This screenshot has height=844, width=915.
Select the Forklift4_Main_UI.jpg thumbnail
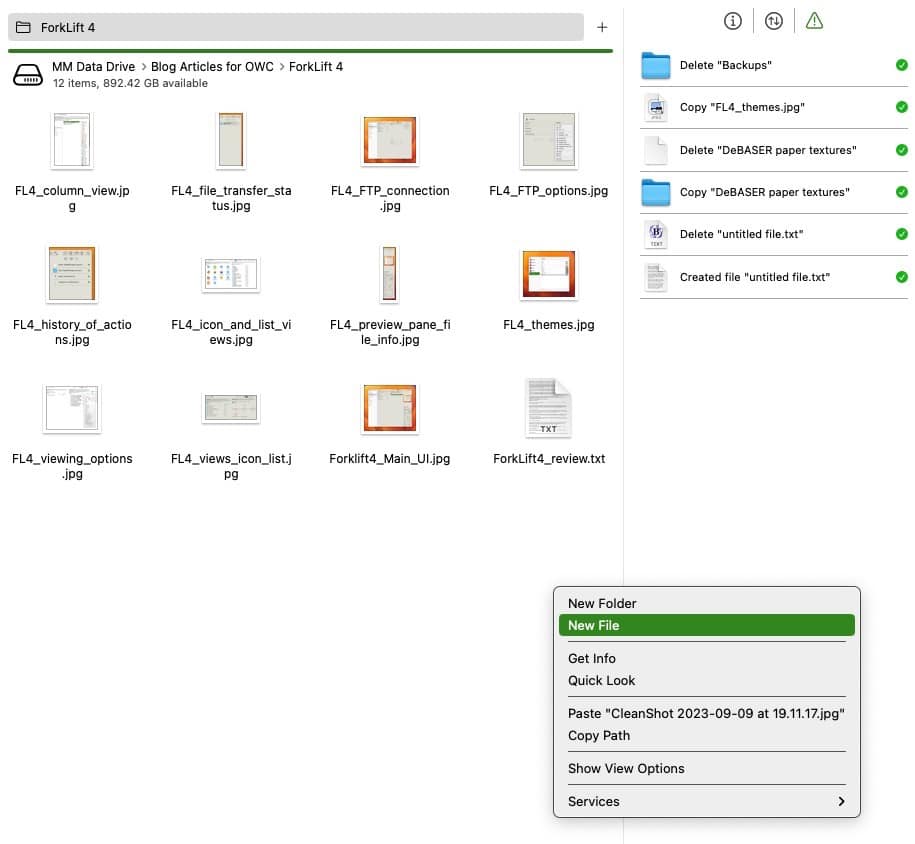coord(389,408)
